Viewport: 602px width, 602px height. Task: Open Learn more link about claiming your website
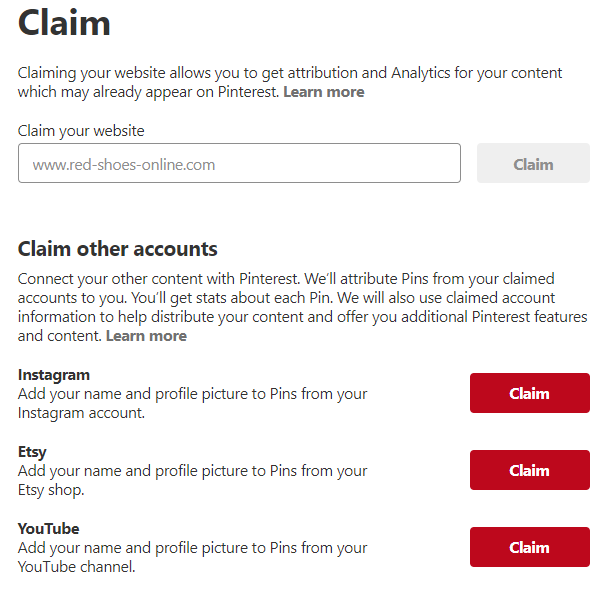[323, 92]
